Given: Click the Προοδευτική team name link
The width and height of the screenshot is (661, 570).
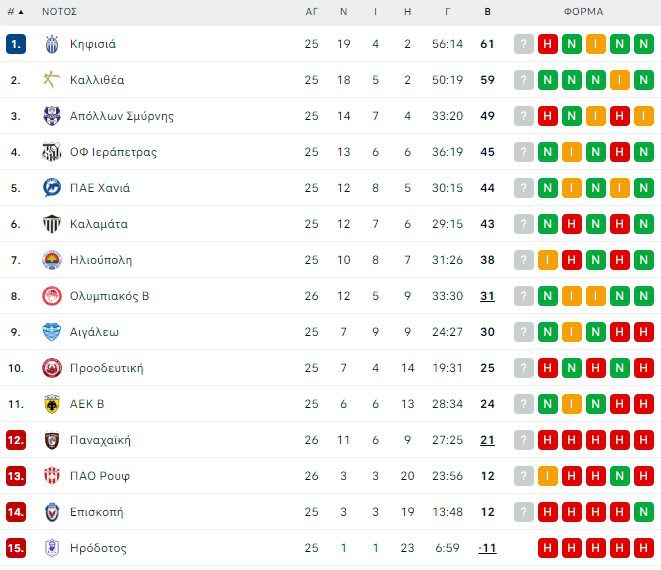Looking at the screenshot, I should click(x=106, y=368).
